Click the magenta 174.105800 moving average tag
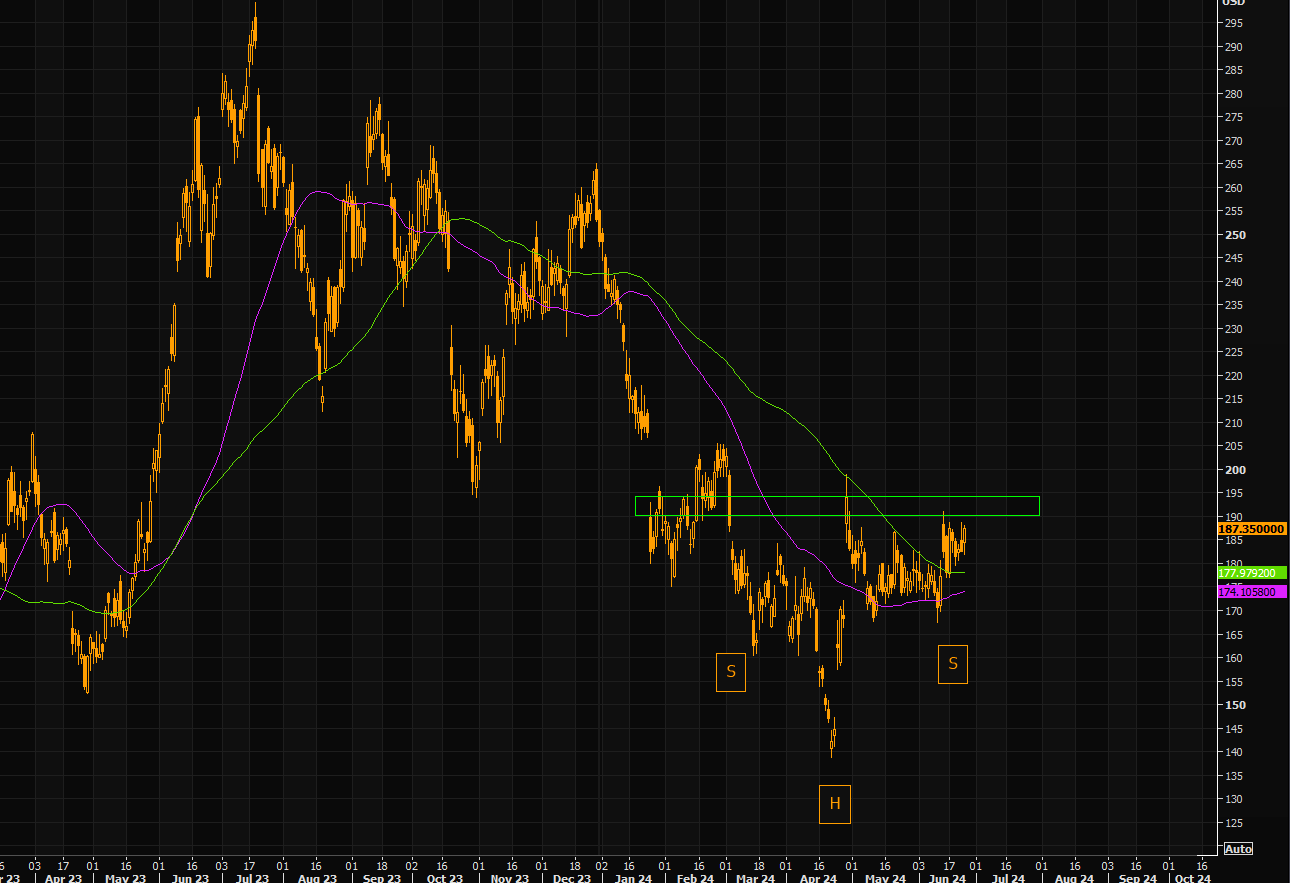 pos(1246,592)
